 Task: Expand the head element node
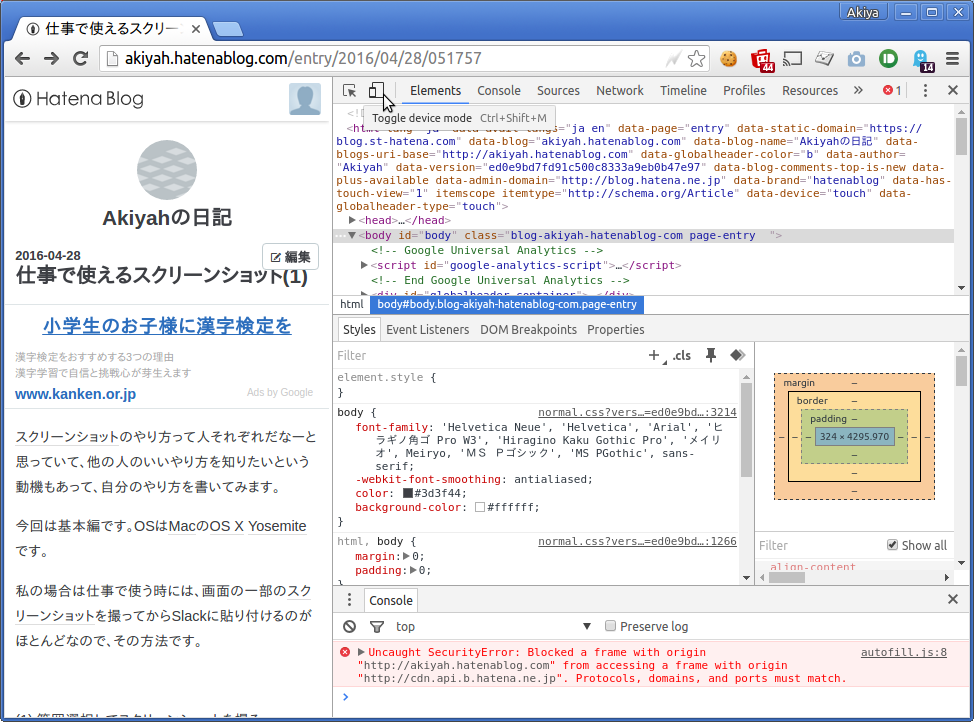pyautogui.click(x=352, y=220)
